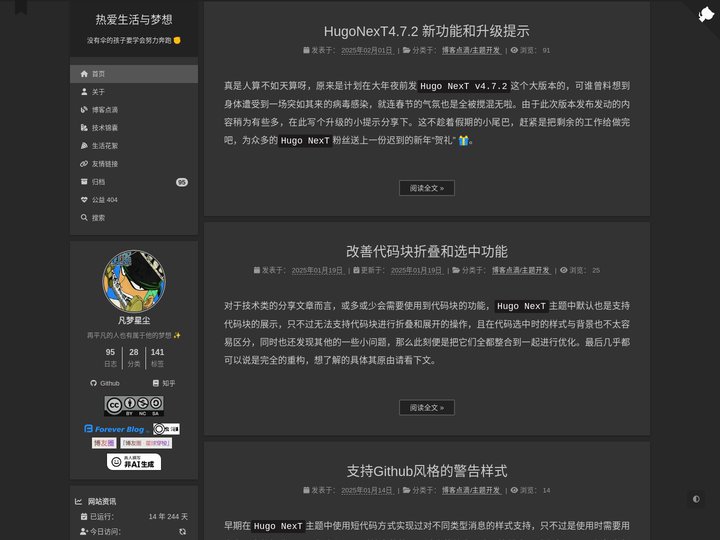Click the 发表于 date on the 改善代码块 post
Viewport: 720px width, 540px height.
coord(317,270)
